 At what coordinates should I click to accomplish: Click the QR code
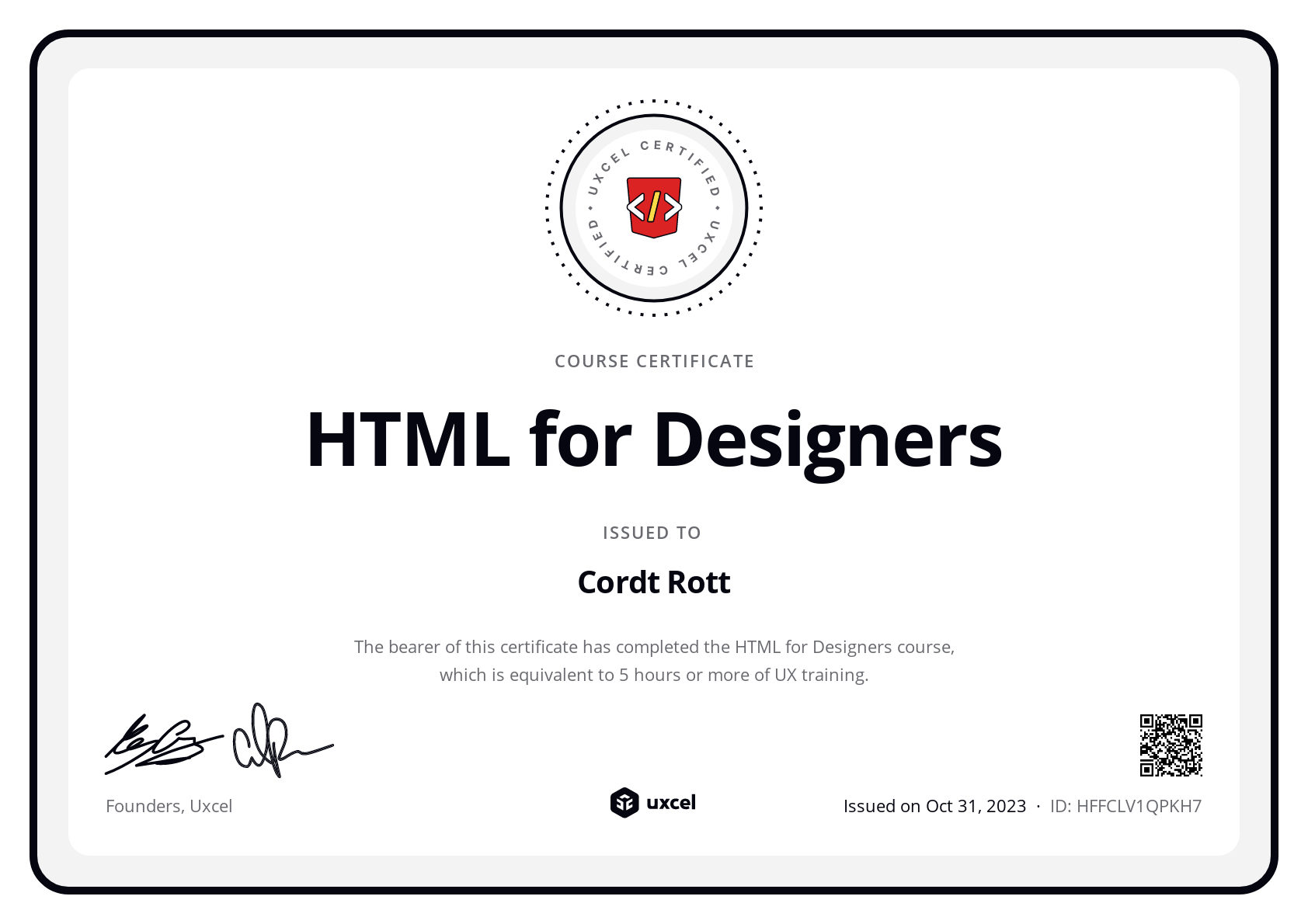tap(1171, 745)
